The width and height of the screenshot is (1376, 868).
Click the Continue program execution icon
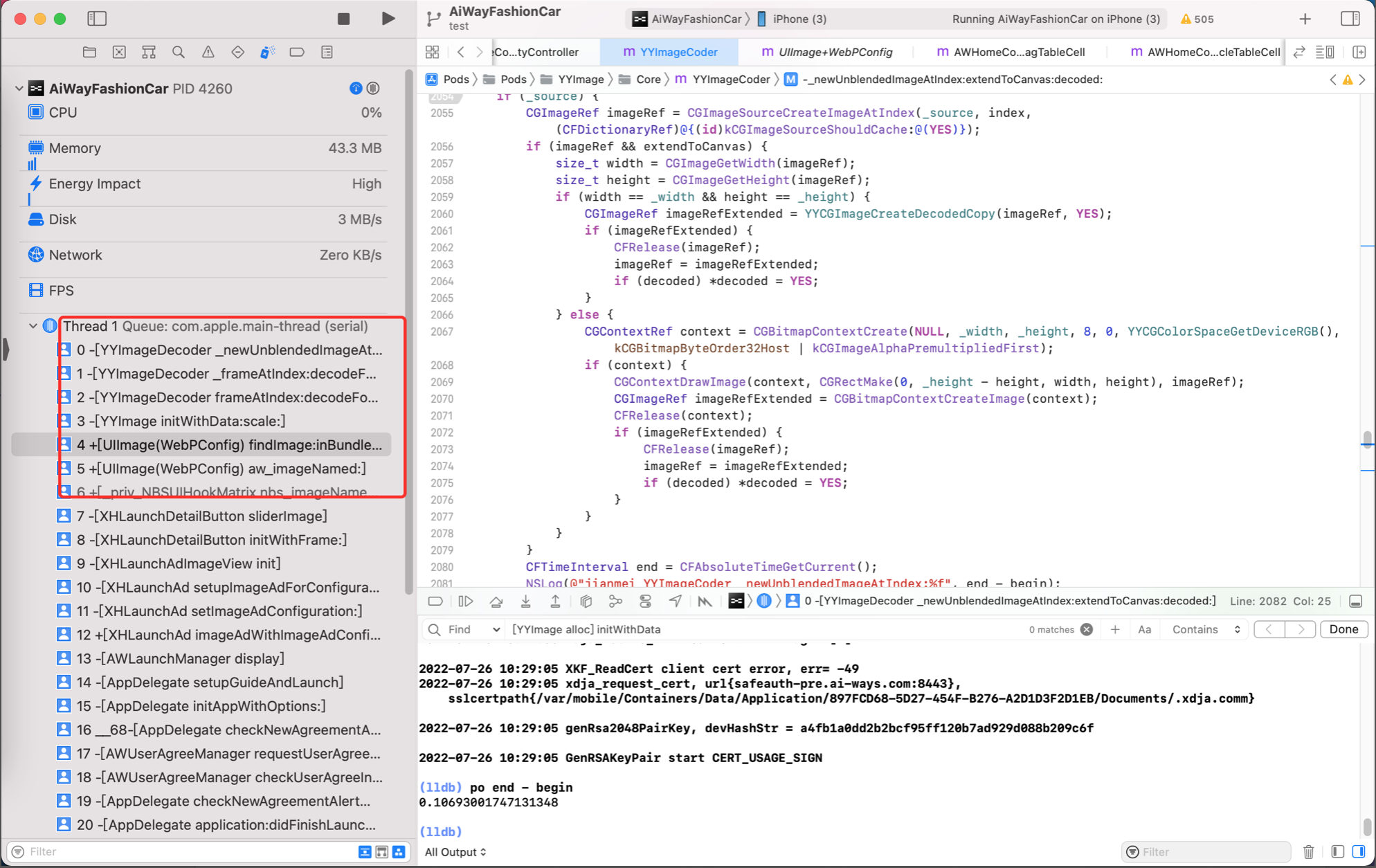click(465, 602)
